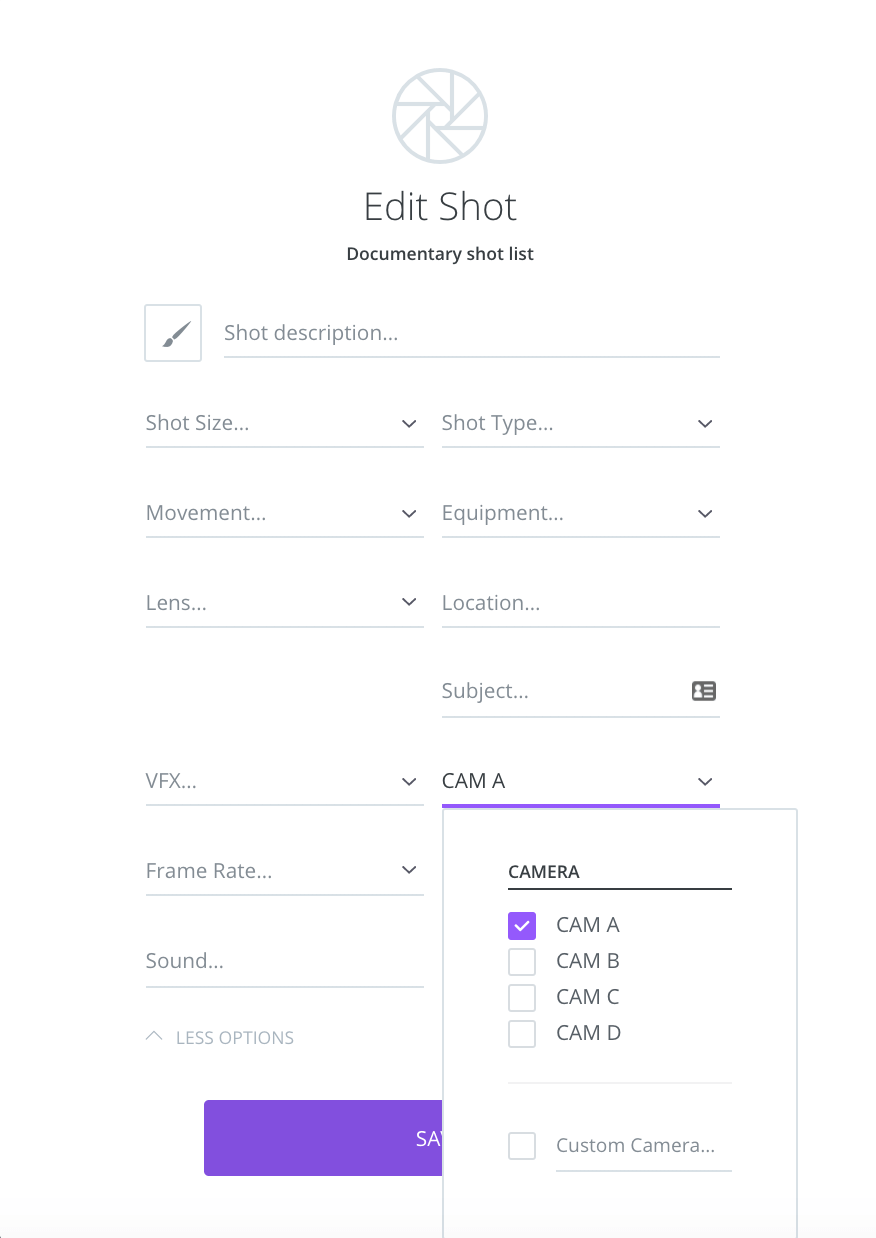Viewport: 876px width, 1238px height.
Task: Click the camera aperture logo icon
Action: [x=440, y=116]
